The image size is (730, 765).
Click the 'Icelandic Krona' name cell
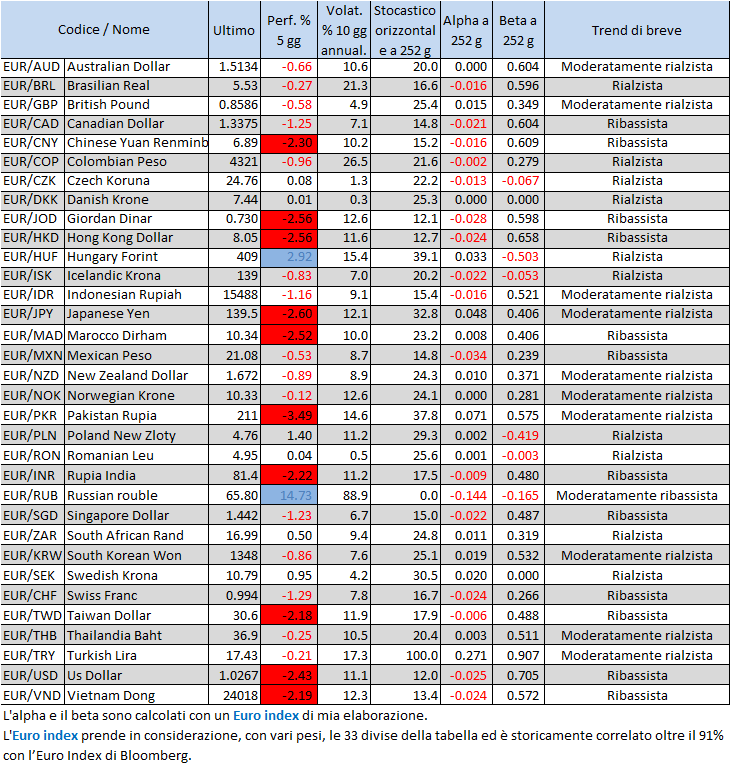pos(137,276)
